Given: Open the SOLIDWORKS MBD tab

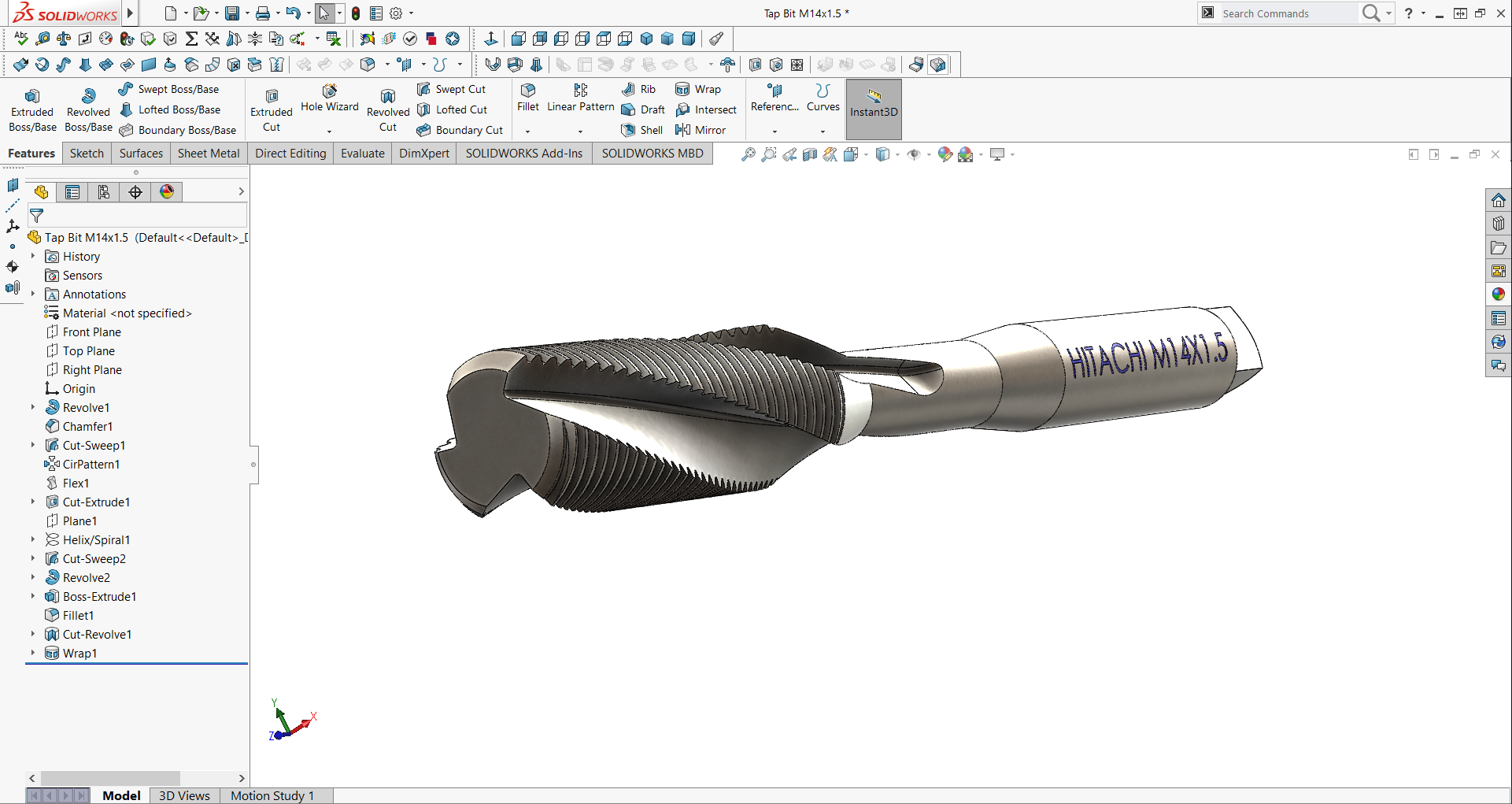Looking at the screenshot, I should (652, 154).
